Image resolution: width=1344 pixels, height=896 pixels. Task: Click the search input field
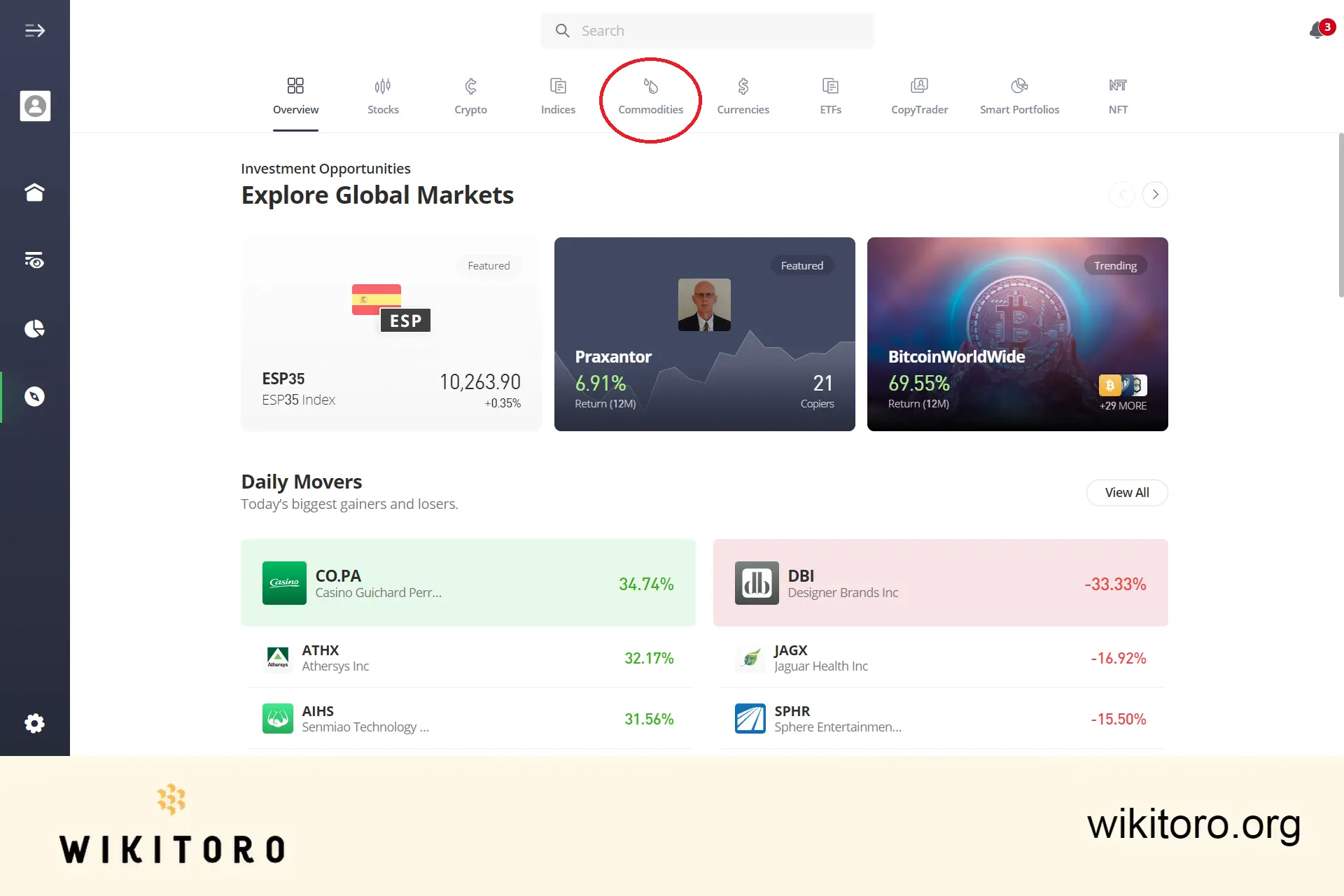pos(709,30)
